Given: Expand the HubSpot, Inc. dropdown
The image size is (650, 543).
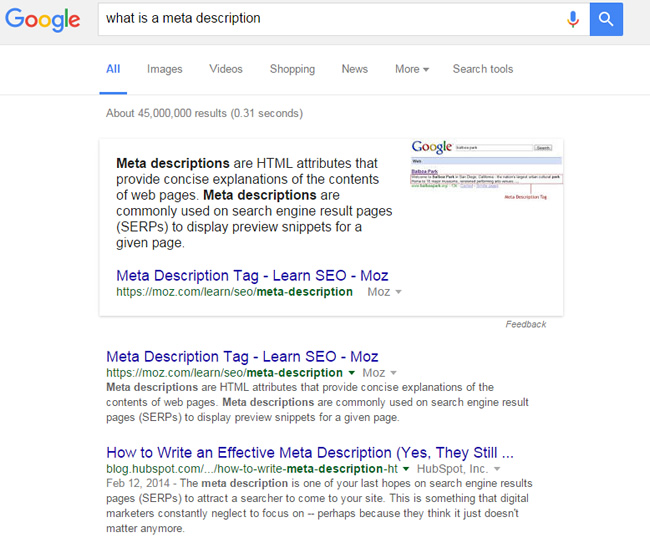Looking at the screenshot, I should 458,469.
